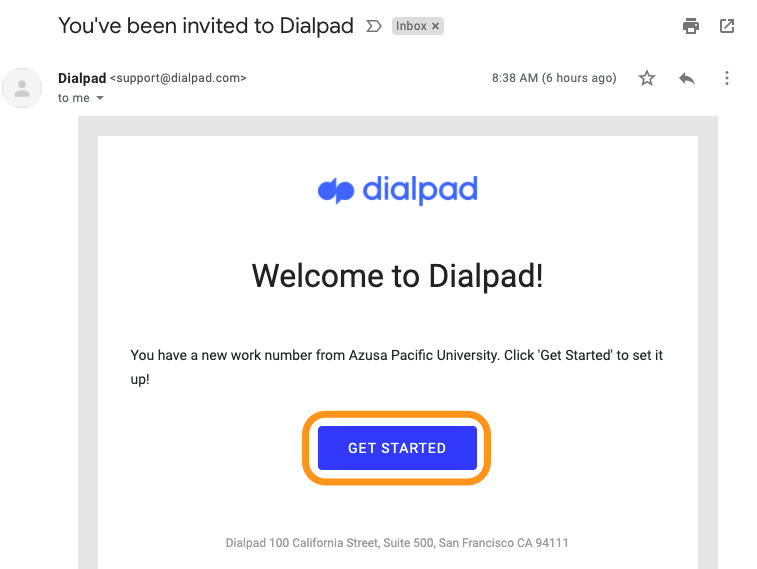
Task: Click the blue dialpad speech-bubble logo mark
Action: pyautogui.click(x=336, y=190)
